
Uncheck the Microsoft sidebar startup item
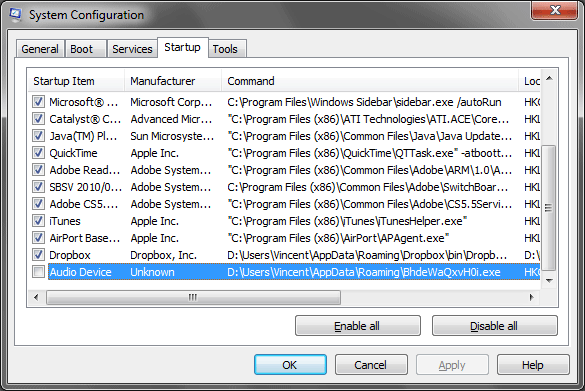tap(38, 102)
